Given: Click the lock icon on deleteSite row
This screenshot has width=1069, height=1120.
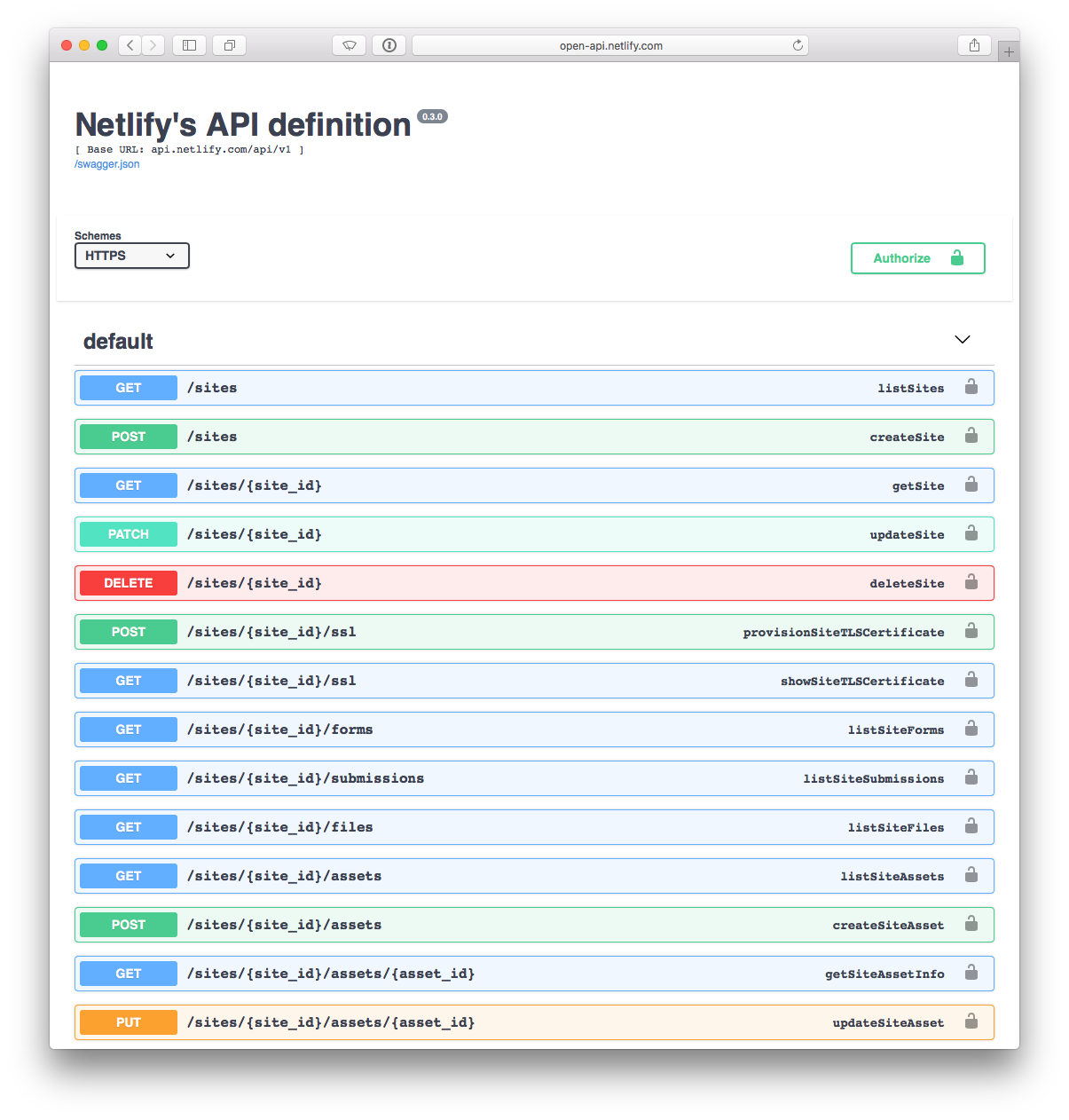Looking at the screenshot, I should click(971, 582).
